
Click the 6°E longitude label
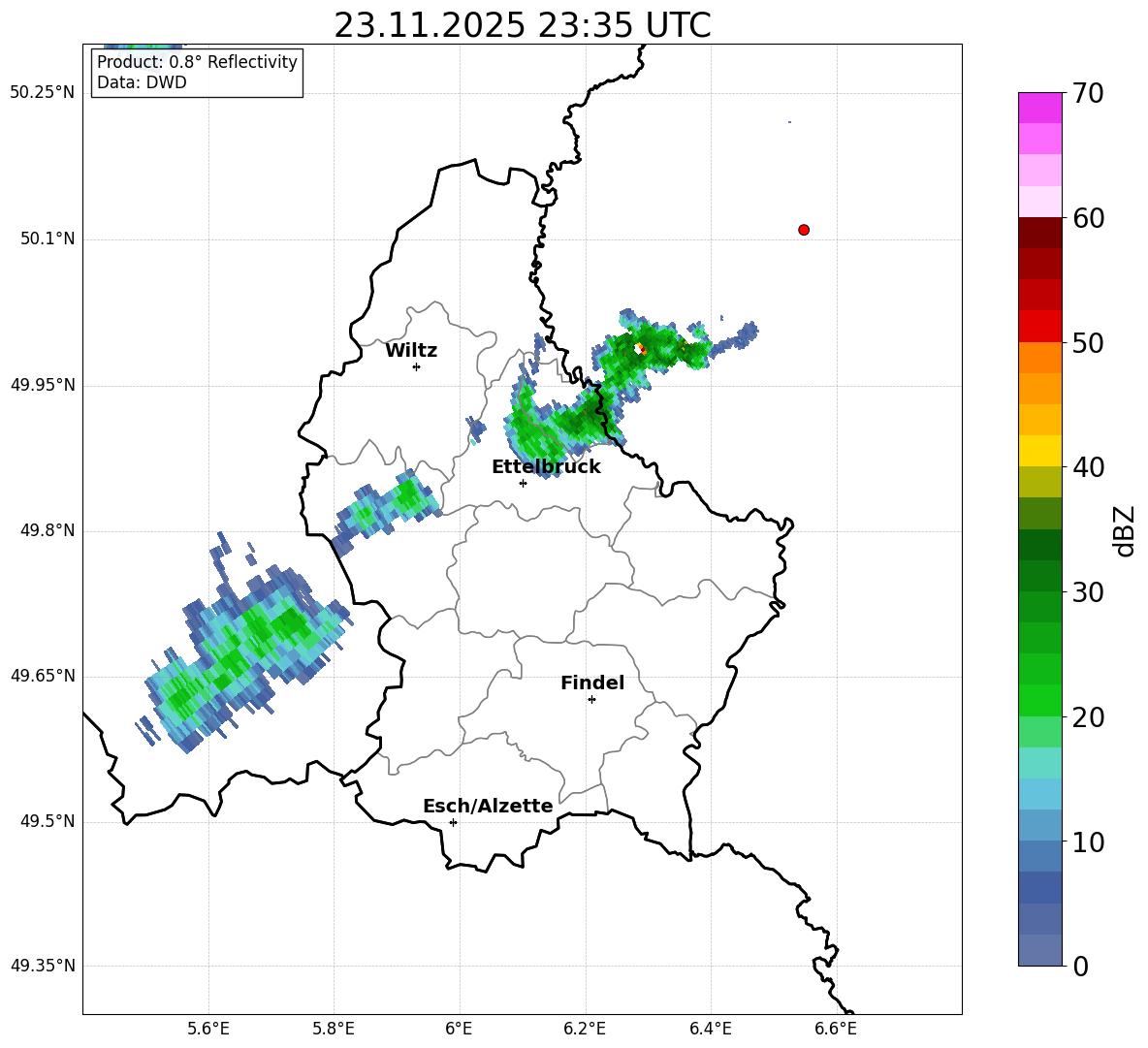pos(459,1029)
